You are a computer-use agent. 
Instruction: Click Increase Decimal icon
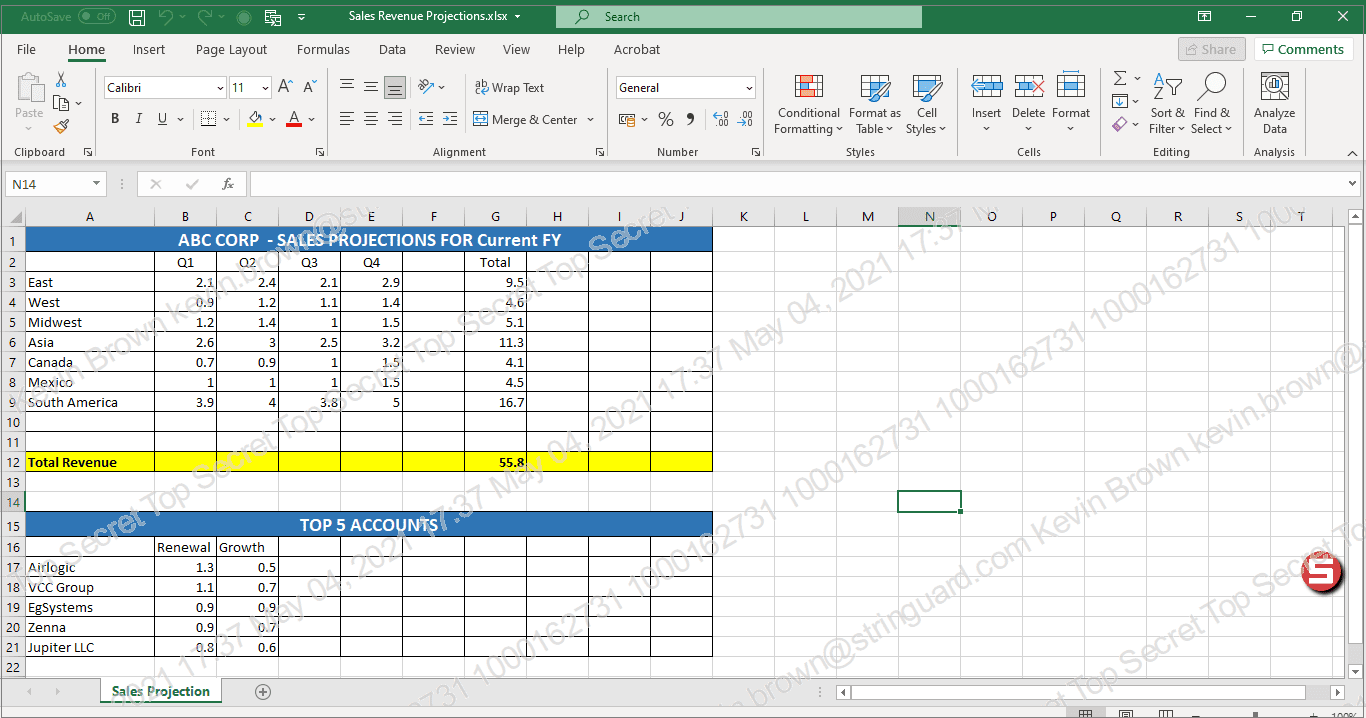[x=721, y=120]
